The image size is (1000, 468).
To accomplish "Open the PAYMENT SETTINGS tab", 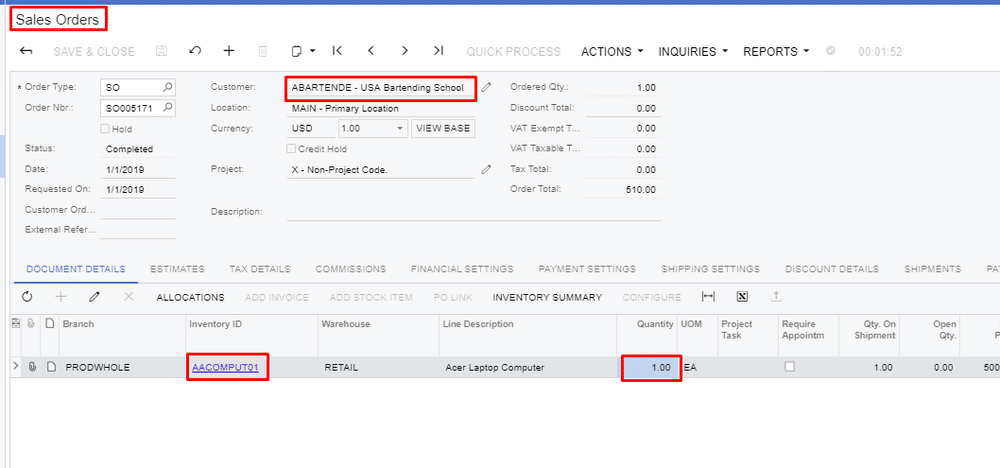I will (587, 269).
